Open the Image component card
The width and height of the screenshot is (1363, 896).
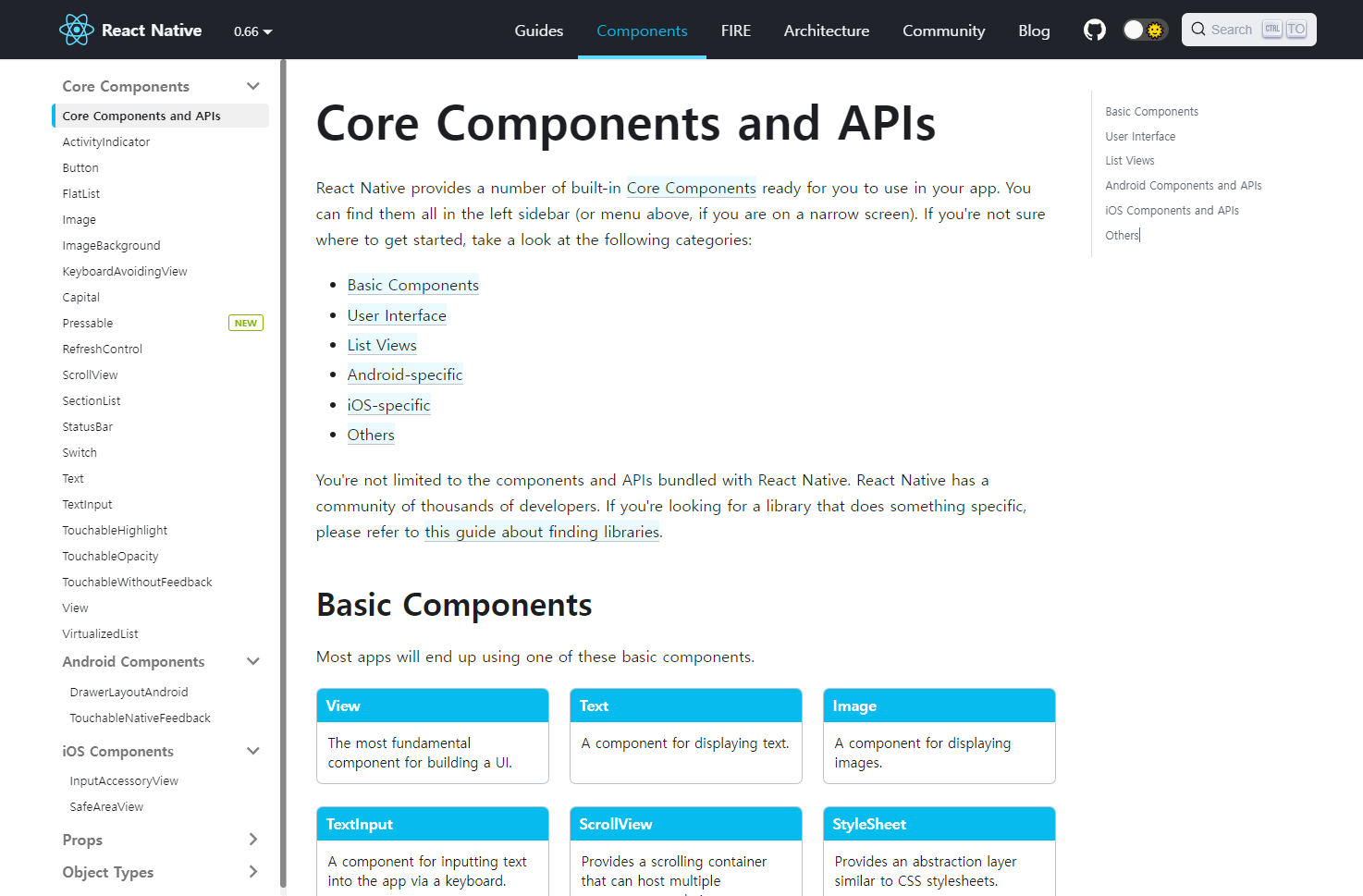click(939, 735)
